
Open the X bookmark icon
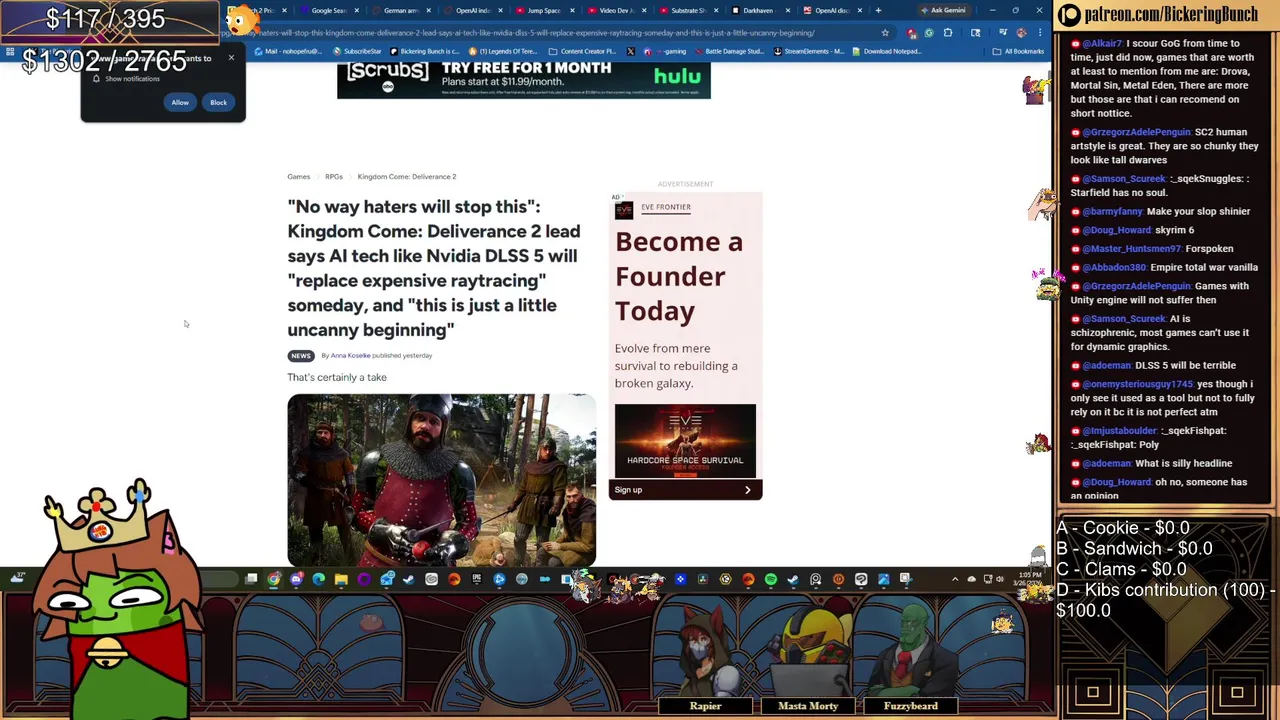point(630,51)
